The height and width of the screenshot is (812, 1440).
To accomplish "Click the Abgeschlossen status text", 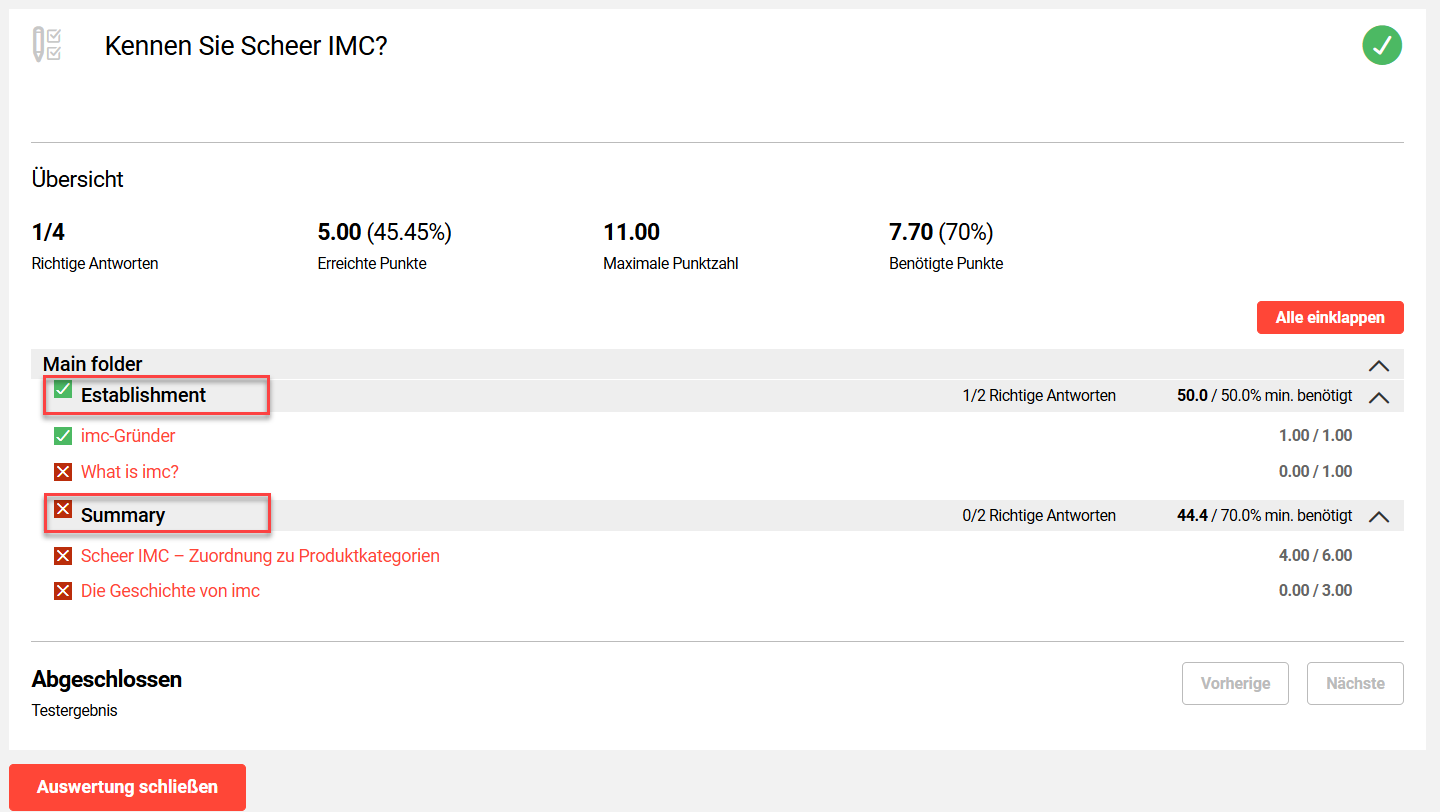I will [x=107, y=680].
